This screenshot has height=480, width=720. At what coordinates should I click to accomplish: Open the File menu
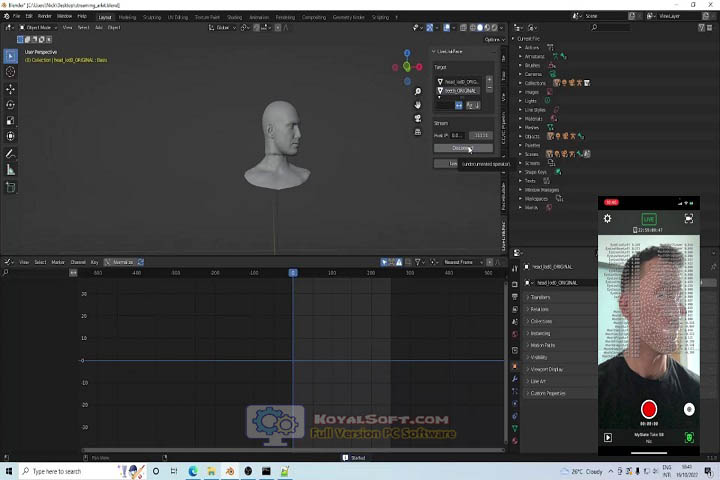[17, 16]
